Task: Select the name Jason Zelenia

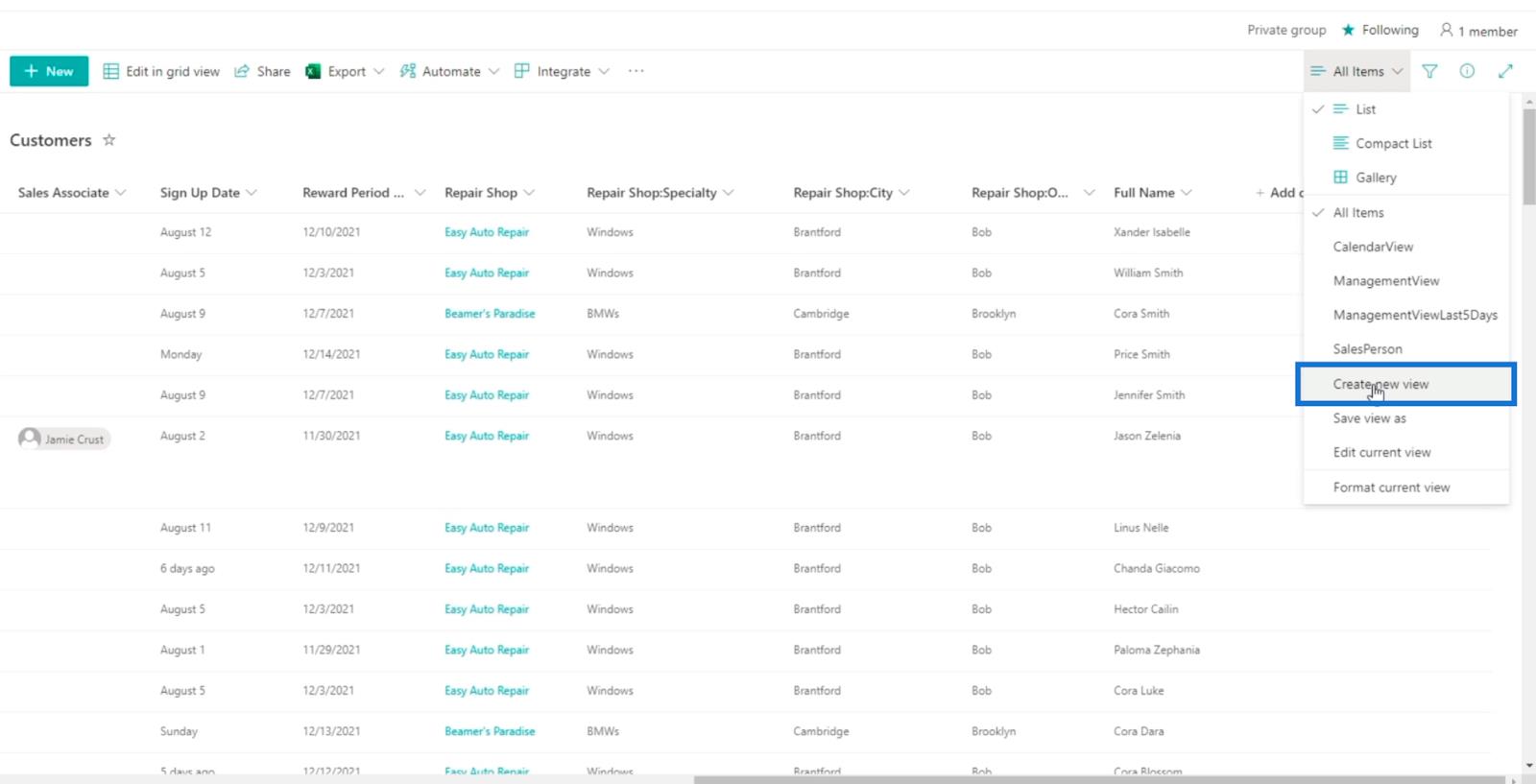Action: (1147, 436)
